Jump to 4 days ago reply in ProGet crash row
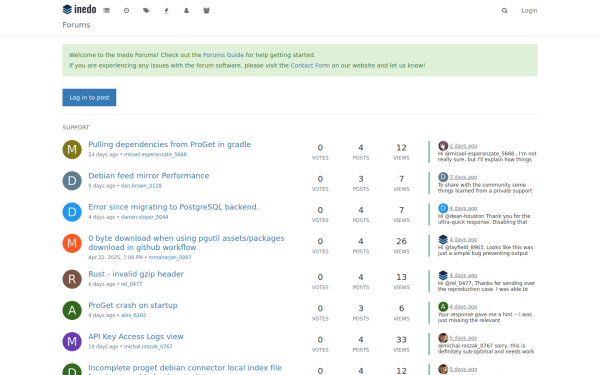Screen dimensions: 600x375 pos(463,307)
